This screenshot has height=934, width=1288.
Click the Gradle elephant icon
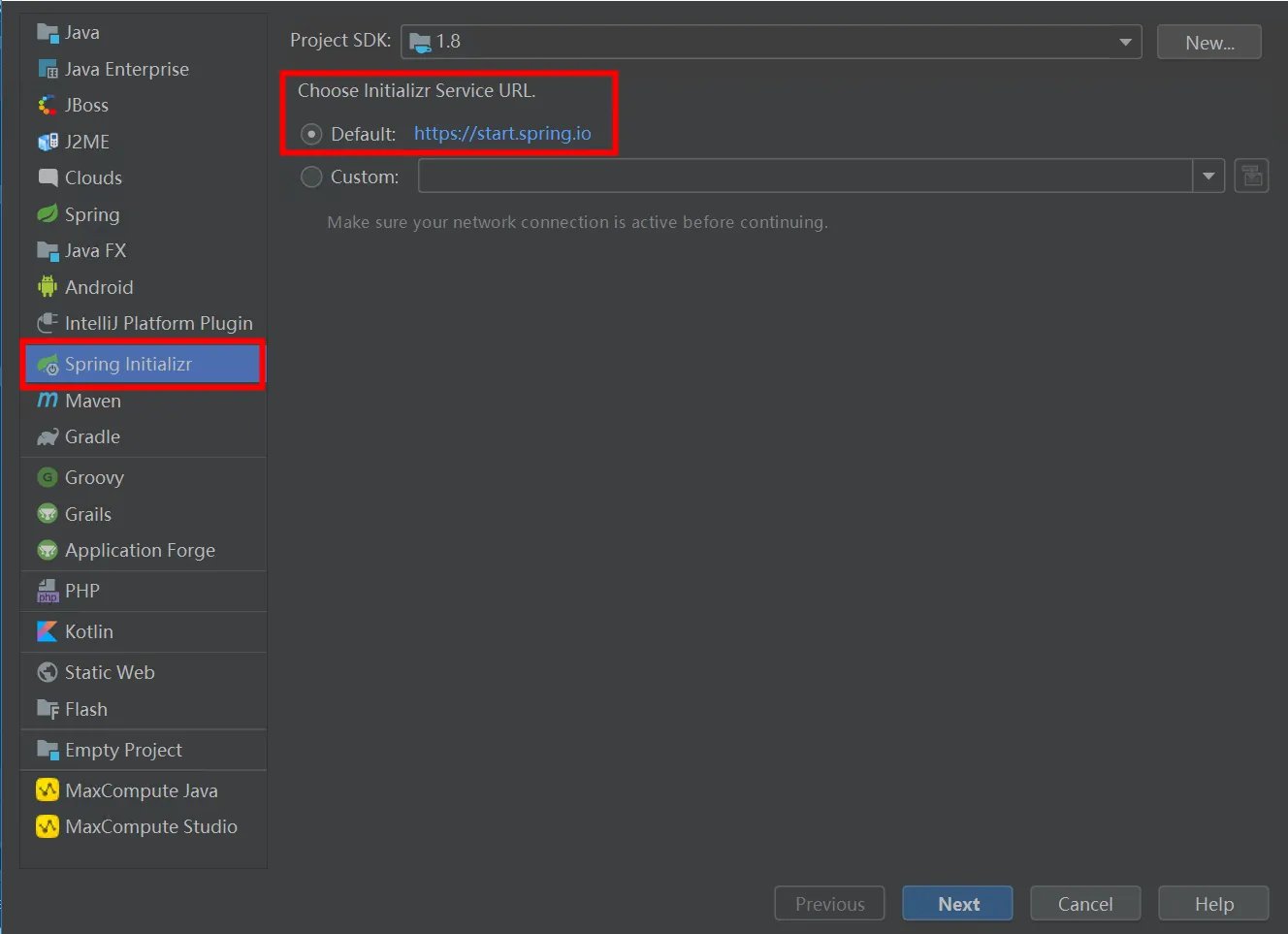point(48,437)
